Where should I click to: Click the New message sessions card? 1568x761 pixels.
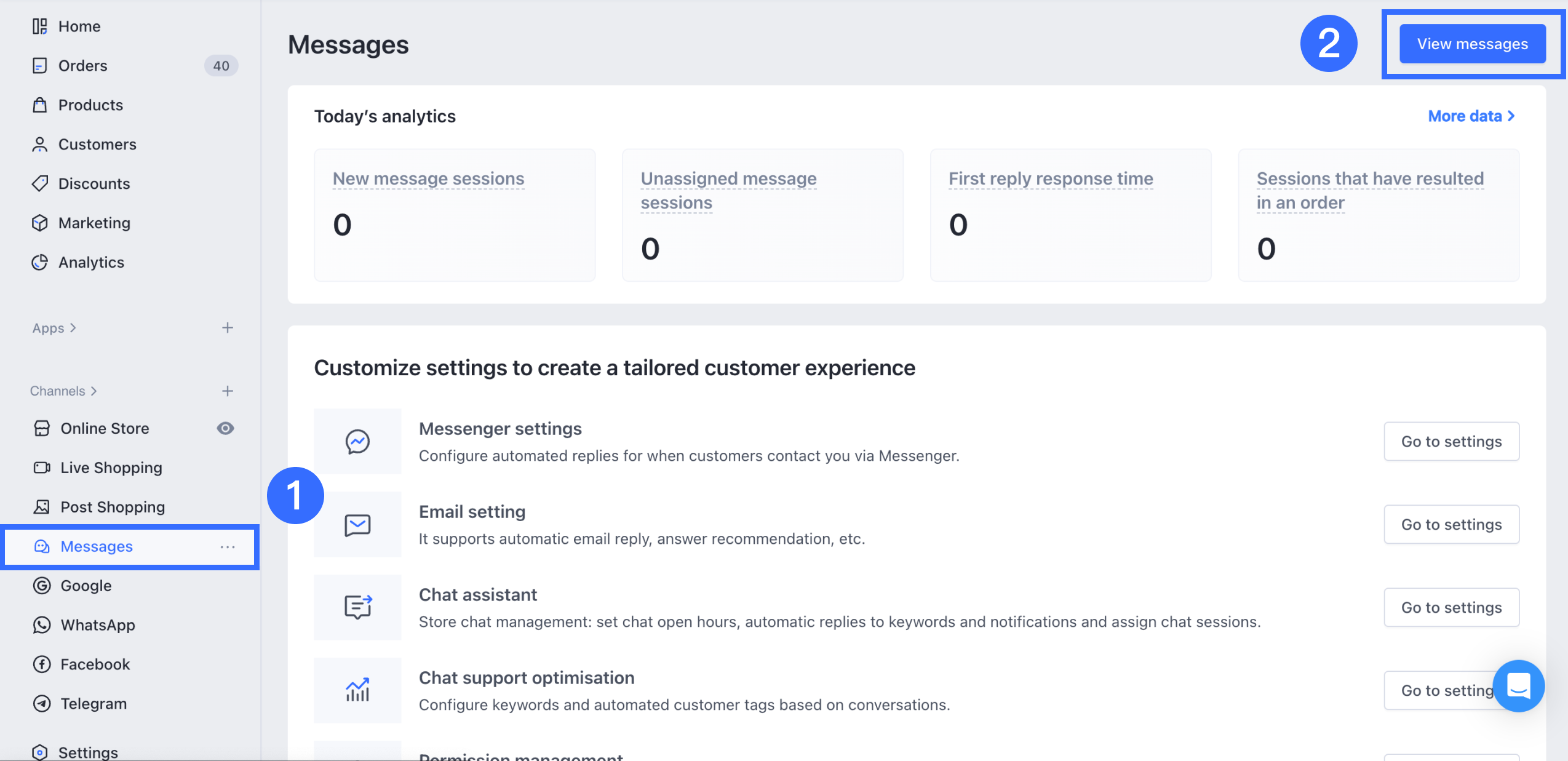(x=455, y=215)
